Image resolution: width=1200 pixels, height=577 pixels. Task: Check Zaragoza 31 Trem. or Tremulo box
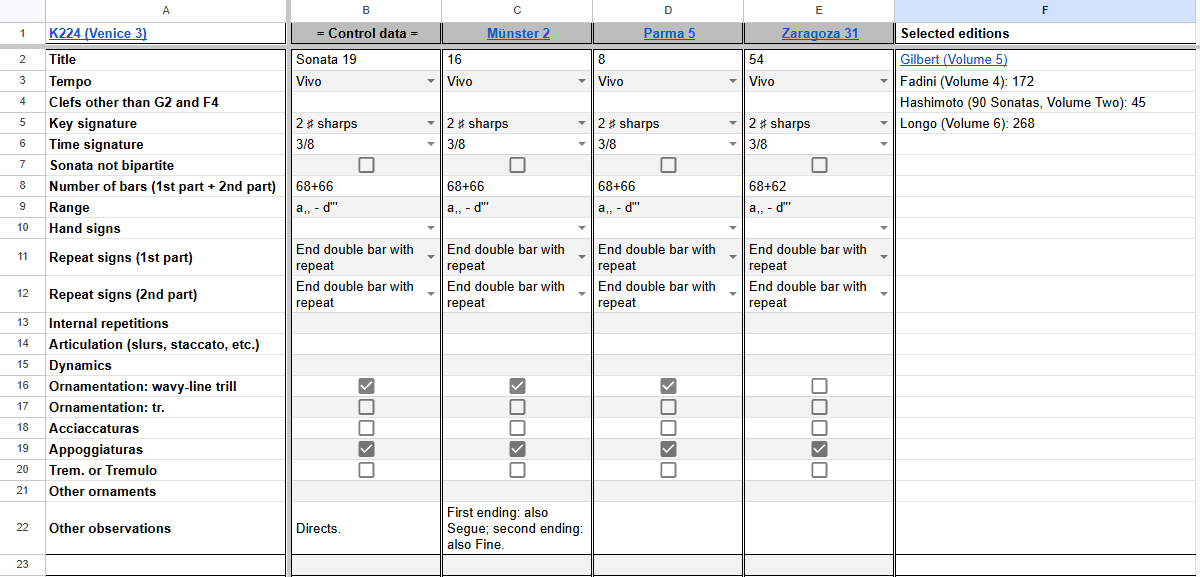tap(820, 470)
